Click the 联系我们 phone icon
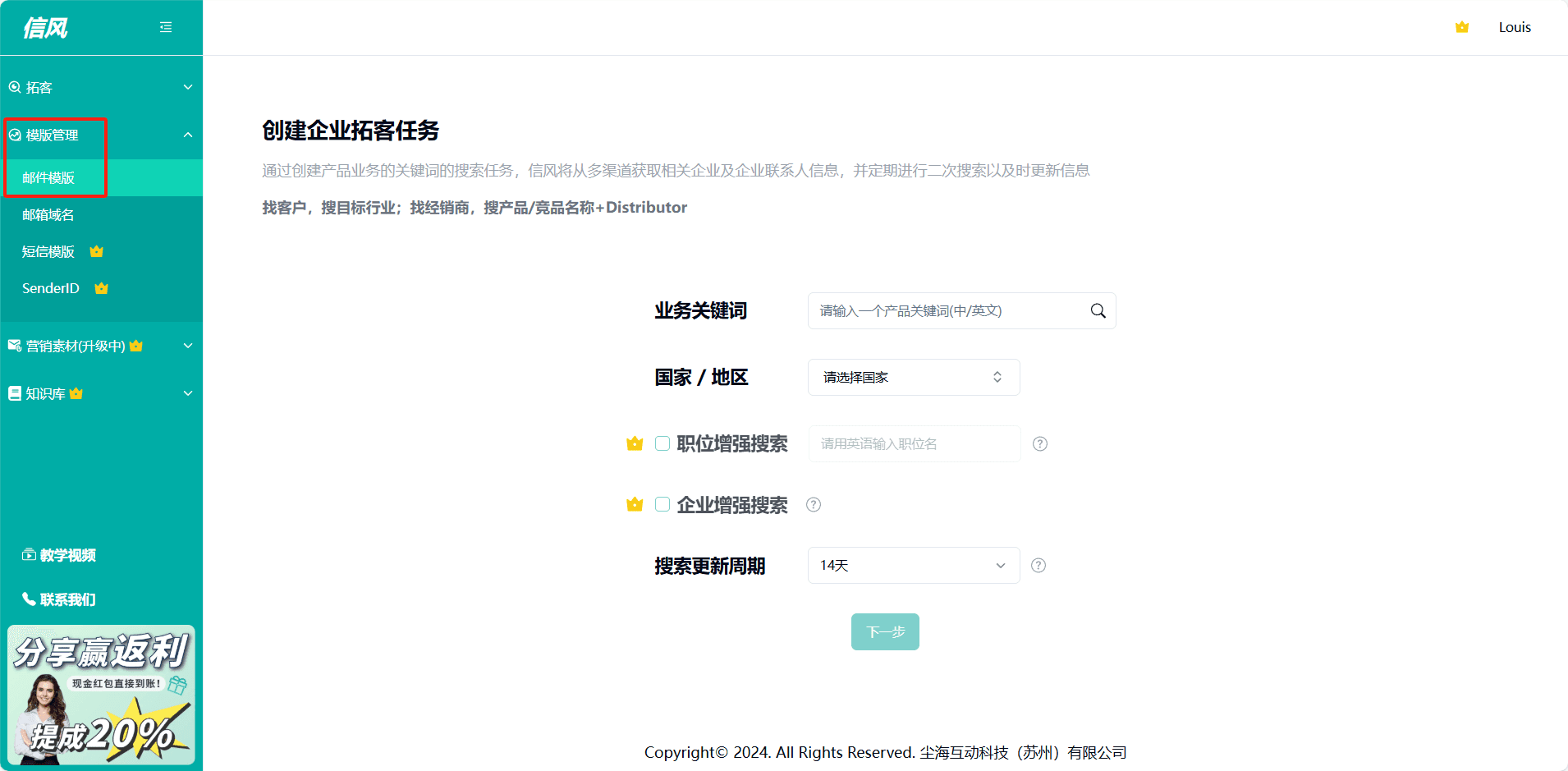The image size is (1568, 771). [29, 599]
